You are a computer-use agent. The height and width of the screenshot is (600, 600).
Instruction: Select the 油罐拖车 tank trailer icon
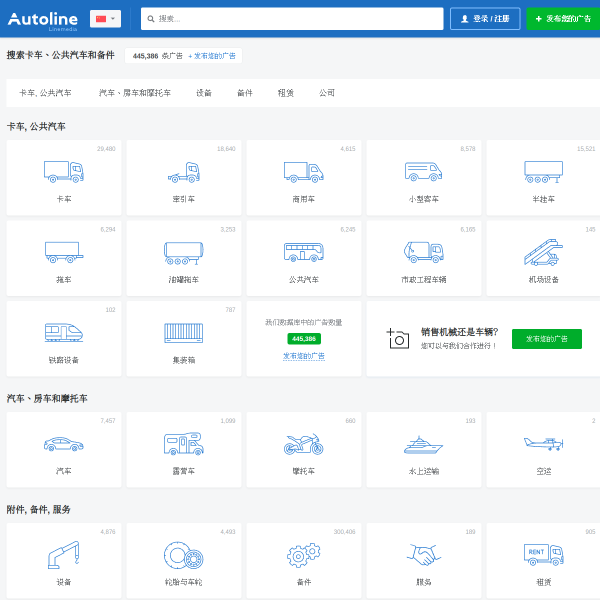click(184, 253)
